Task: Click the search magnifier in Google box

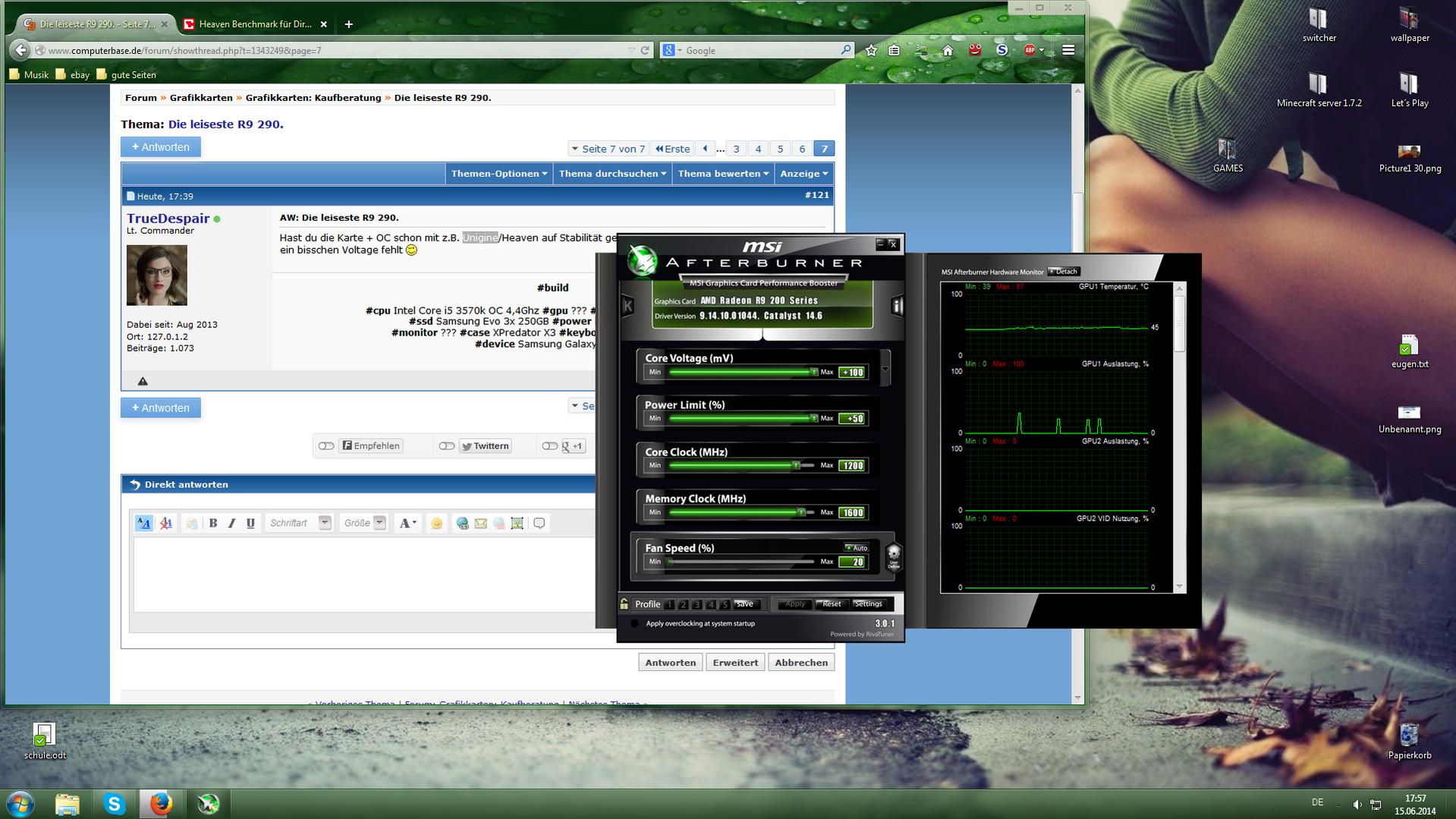Action: point(846,50)
